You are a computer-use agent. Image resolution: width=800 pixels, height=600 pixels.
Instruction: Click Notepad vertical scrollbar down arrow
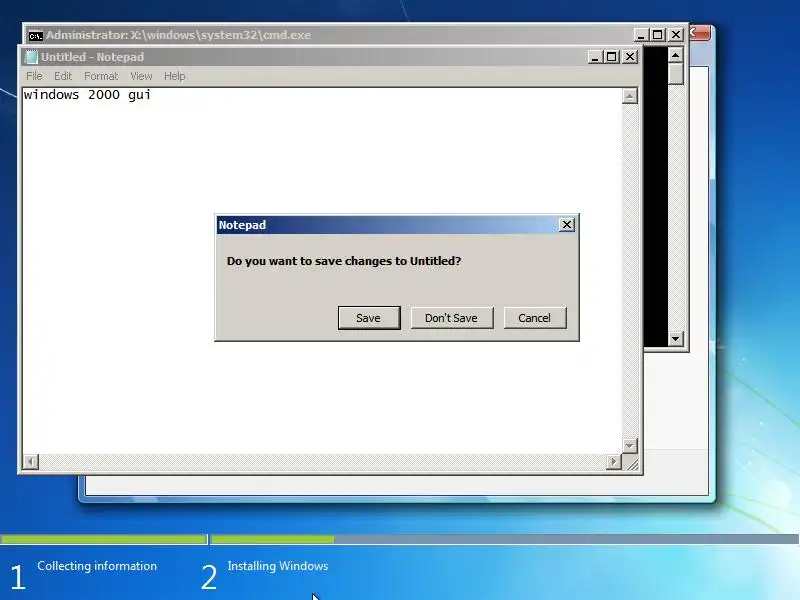[x=630, y=446]
